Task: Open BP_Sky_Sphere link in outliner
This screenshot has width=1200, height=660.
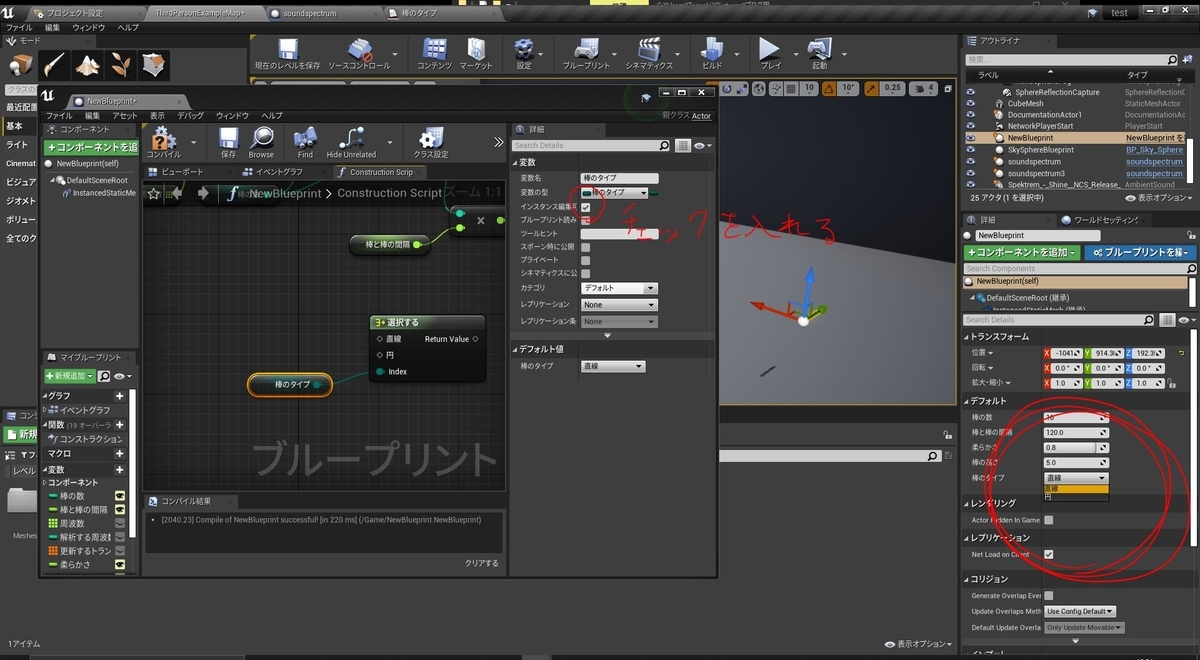Action: (x=1154, y=149)
